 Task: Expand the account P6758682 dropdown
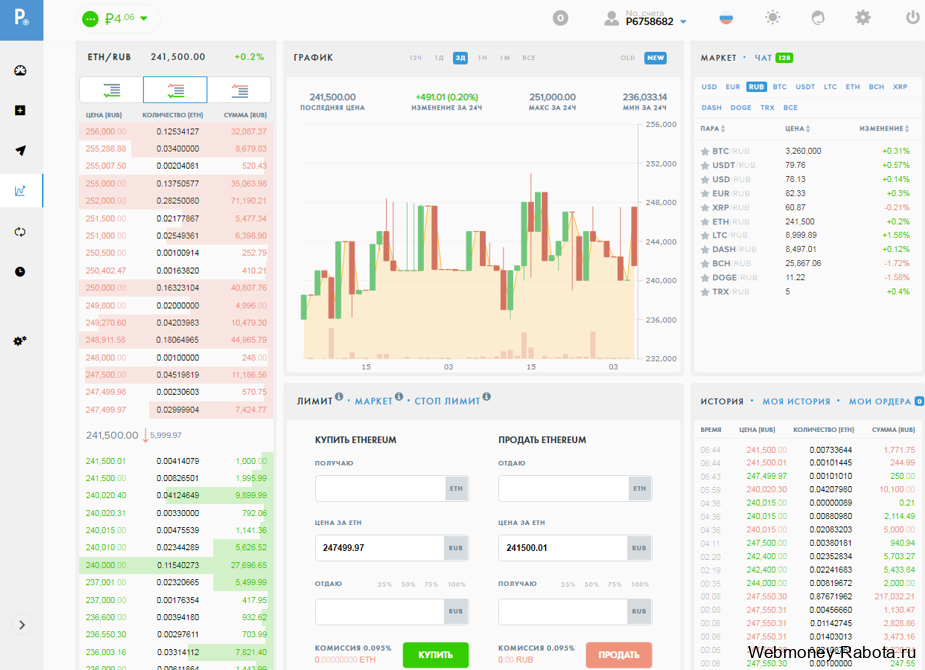(683, 22)
